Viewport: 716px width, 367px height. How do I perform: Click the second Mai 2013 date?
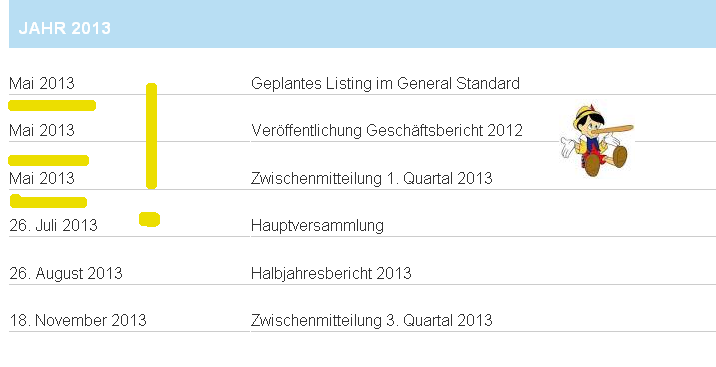[42, 131]
